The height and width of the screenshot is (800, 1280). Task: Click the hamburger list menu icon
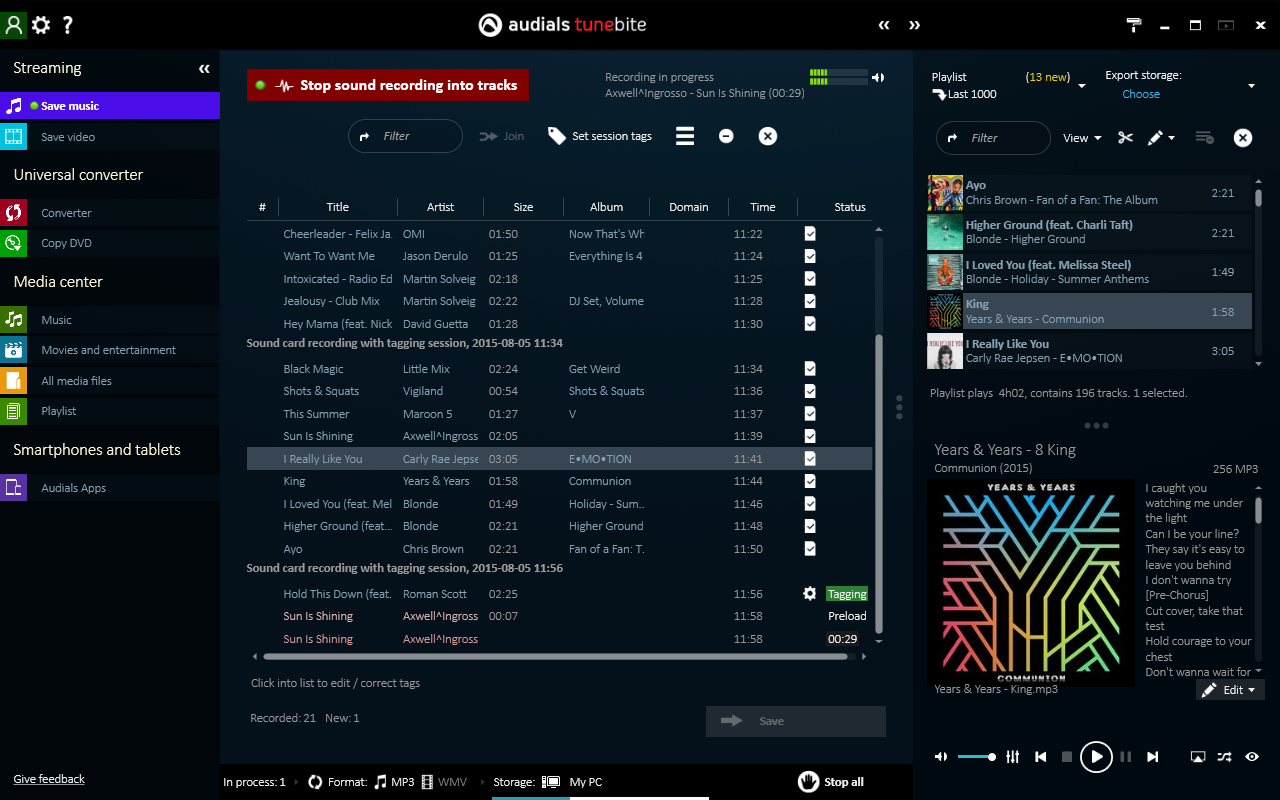685,136
